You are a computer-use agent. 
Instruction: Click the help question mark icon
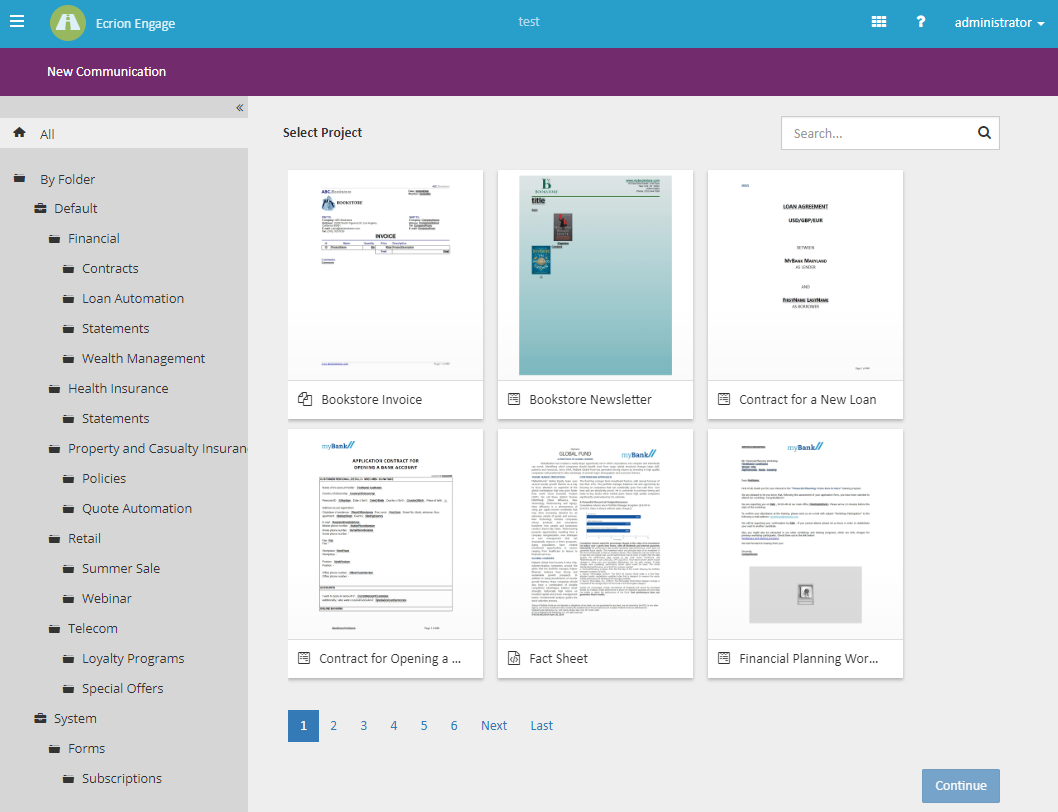point(920,21)
